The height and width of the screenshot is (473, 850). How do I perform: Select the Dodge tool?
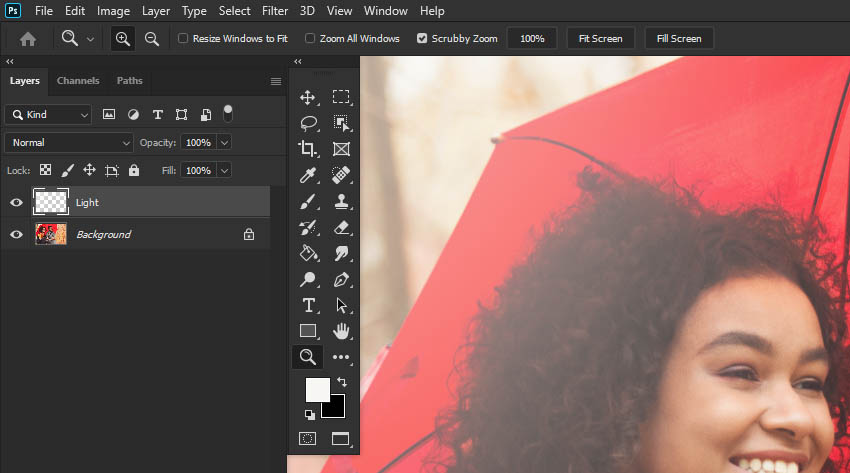tap(307, 279)
